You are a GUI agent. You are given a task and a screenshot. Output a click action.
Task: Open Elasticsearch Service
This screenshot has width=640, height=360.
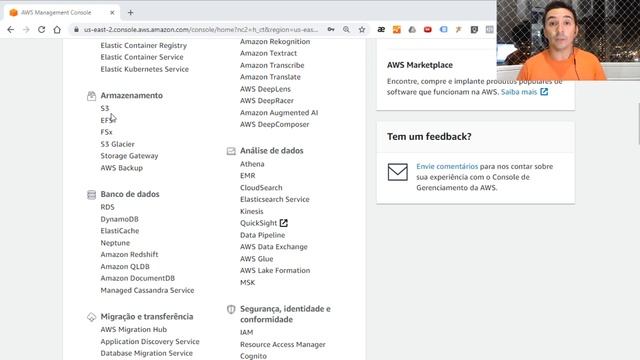(275, 200)
